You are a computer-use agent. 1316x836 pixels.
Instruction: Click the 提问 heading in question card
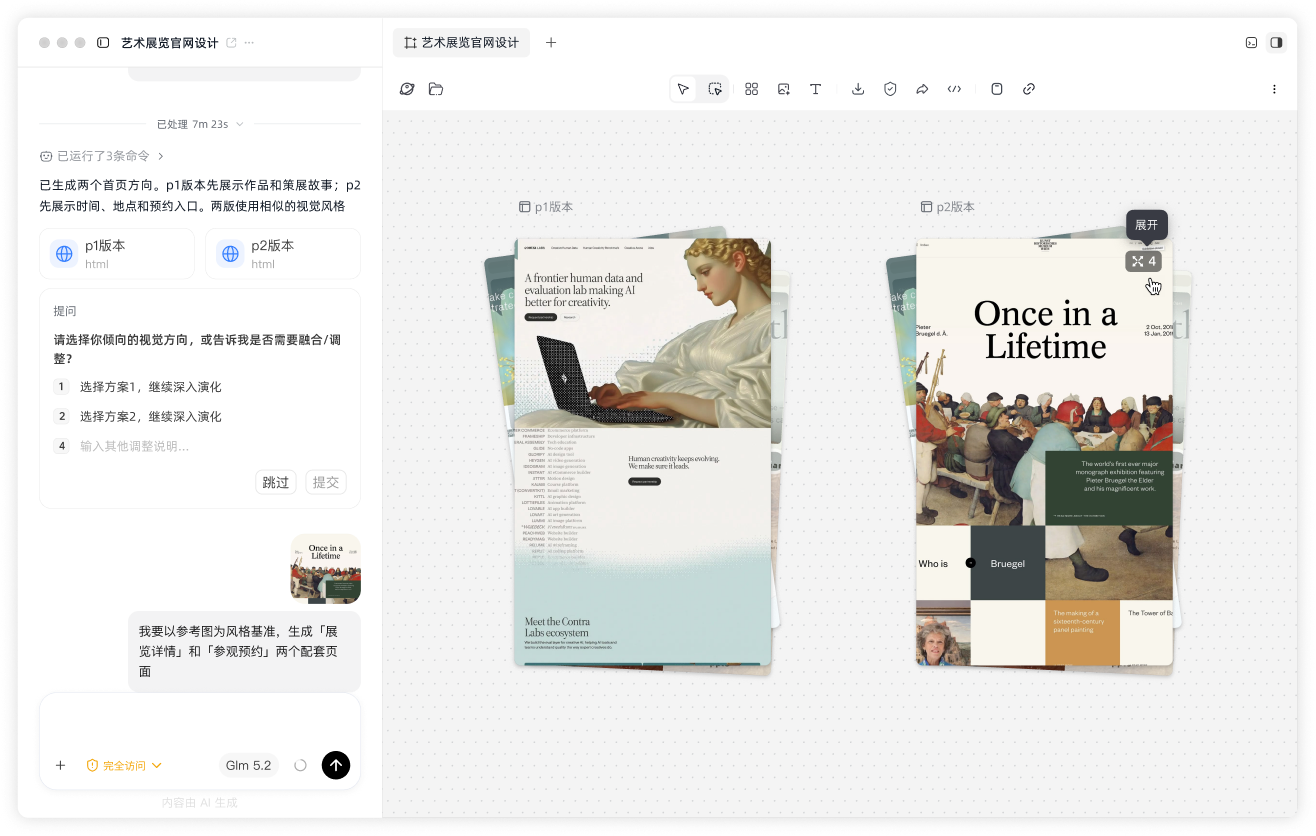click(65, 311)
